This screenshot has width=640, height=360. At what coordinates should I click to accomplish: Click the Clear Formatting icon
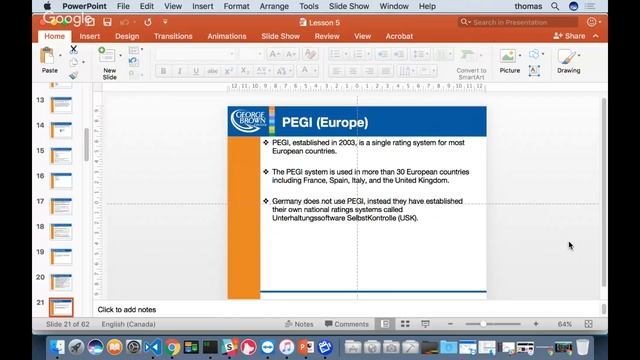pyautogui.click(x=311, y=54)
